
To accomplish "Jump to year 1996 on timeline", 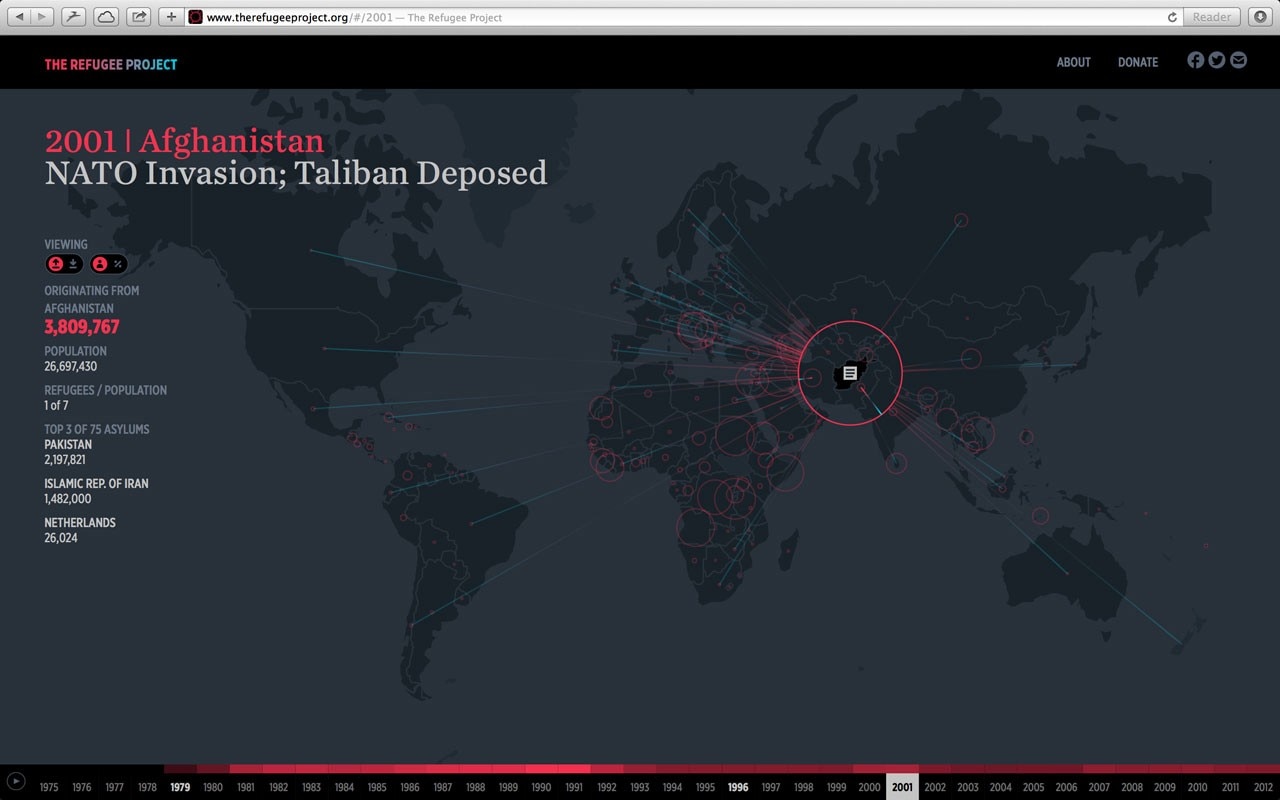I will point(738,787).
